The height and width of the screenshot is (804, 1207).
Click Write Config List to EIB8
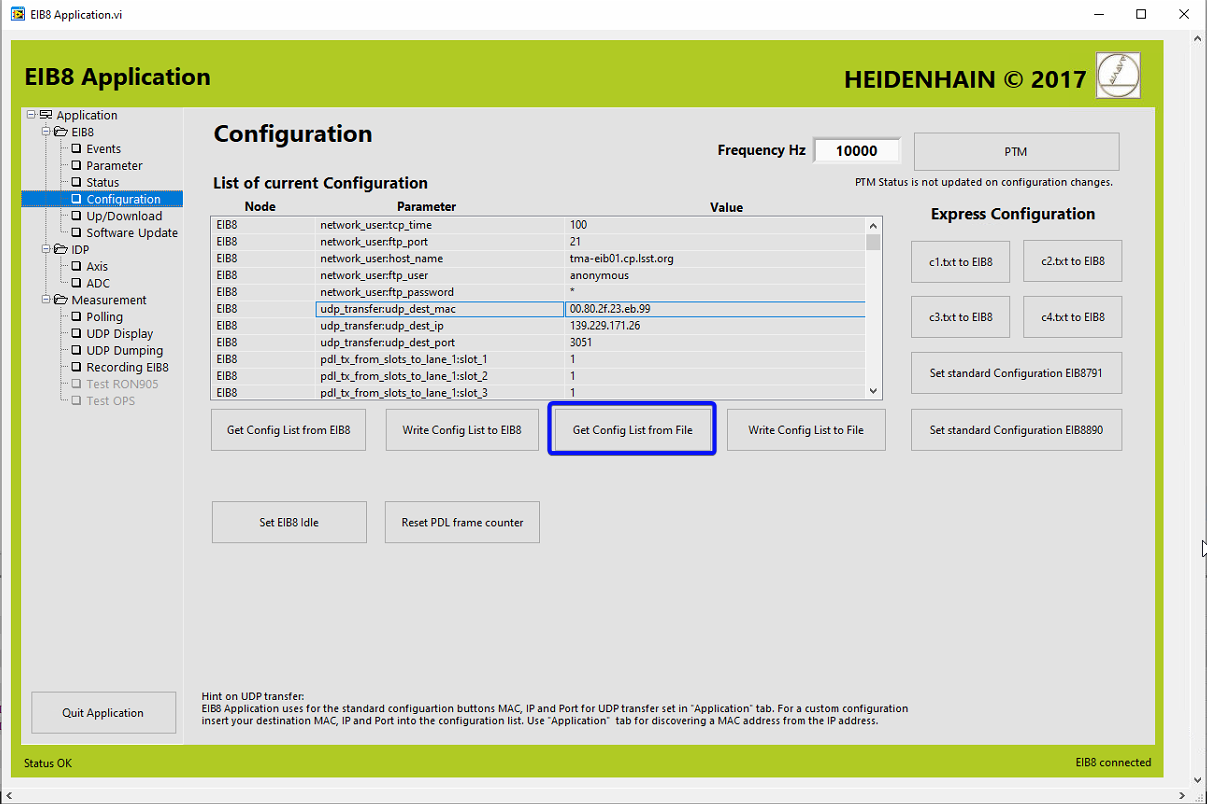[x=462, y=430]
